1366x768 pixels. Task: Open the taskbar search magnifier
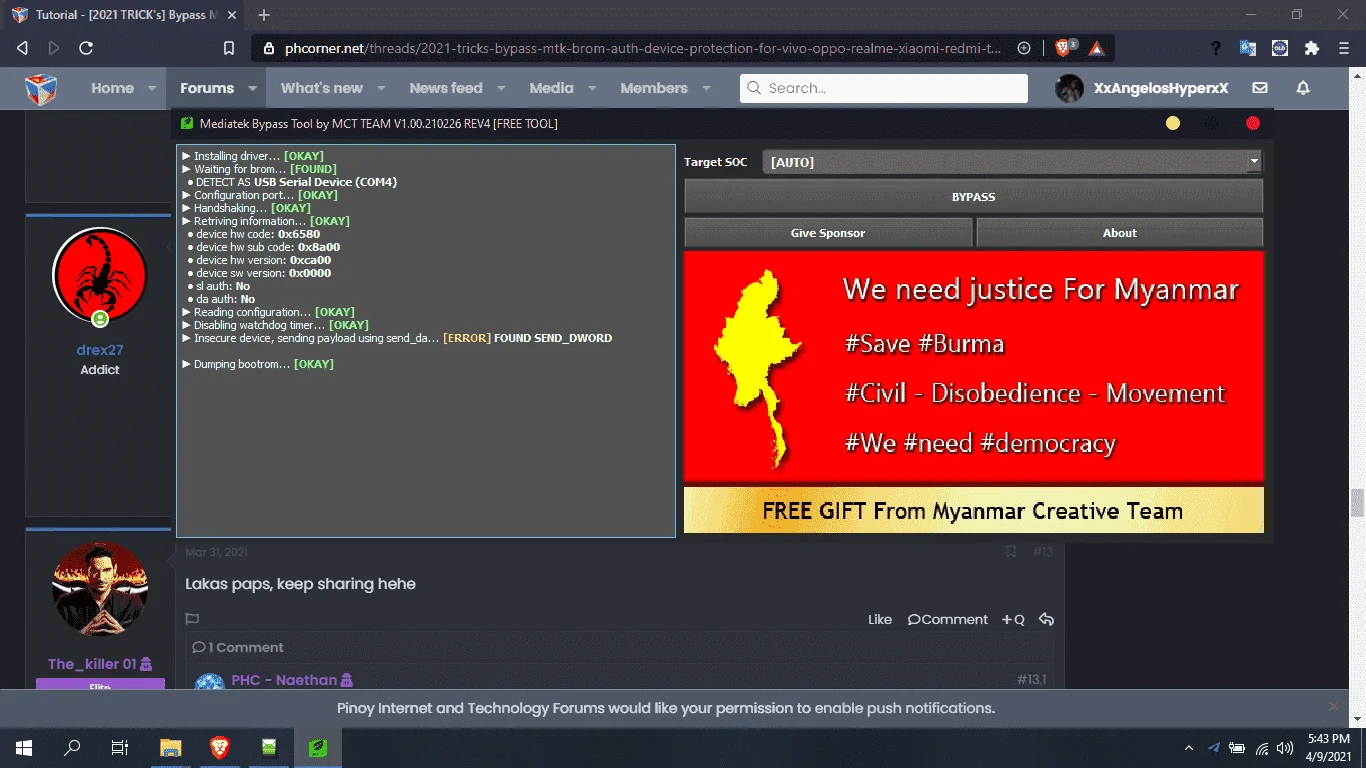[x=72, y=747]
